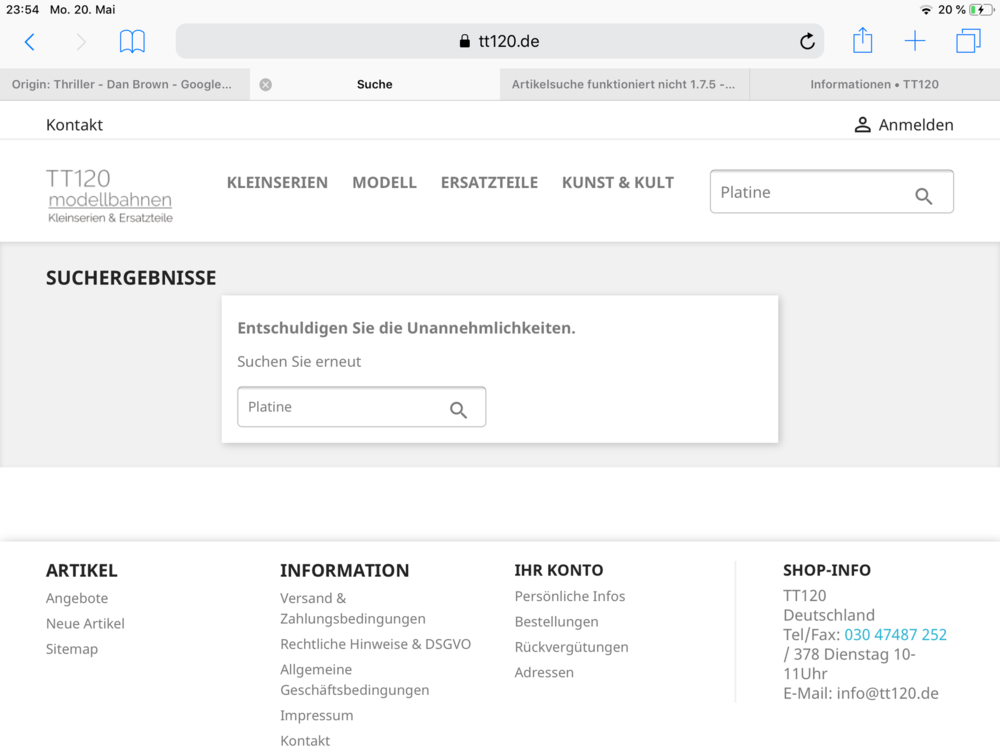Click the SHOP-INFO footer heading
Screen dimensions: 1000x750
(827, 571)
